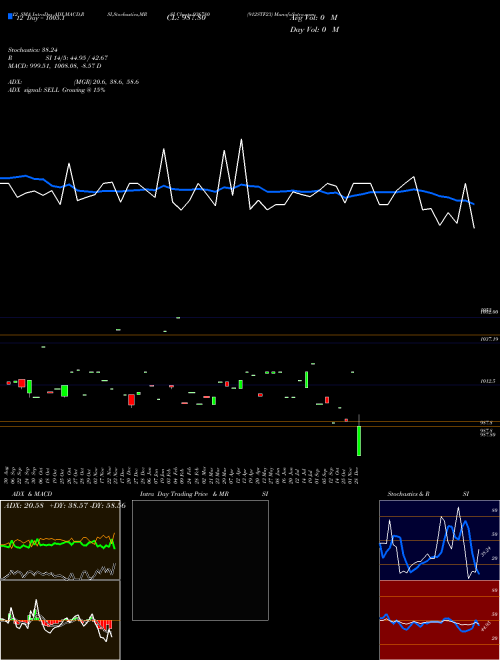The height and width of the screenshot is (660, 500).
Task: Click the ADX line chart panel
Action: pyautogui.click(x=60, y=540)
